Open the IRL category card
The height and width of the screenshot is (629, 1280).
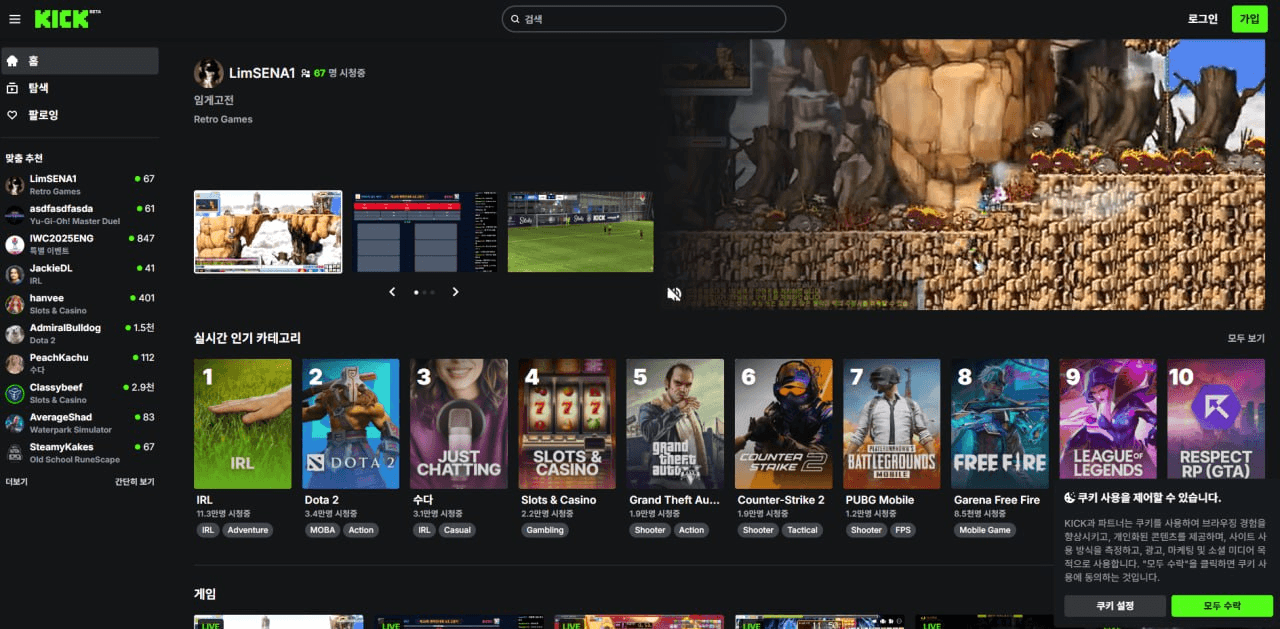[x=243, y=424]
